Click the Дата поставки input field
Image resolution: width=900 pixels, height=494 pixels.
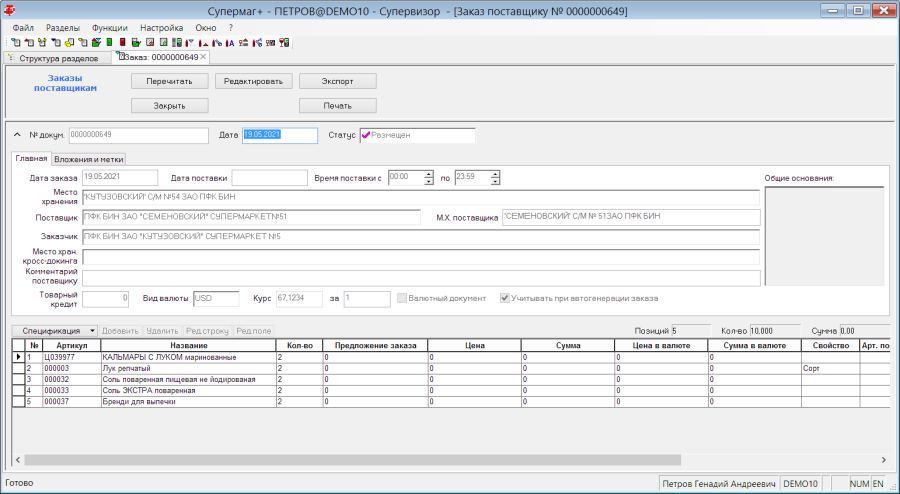269,178
